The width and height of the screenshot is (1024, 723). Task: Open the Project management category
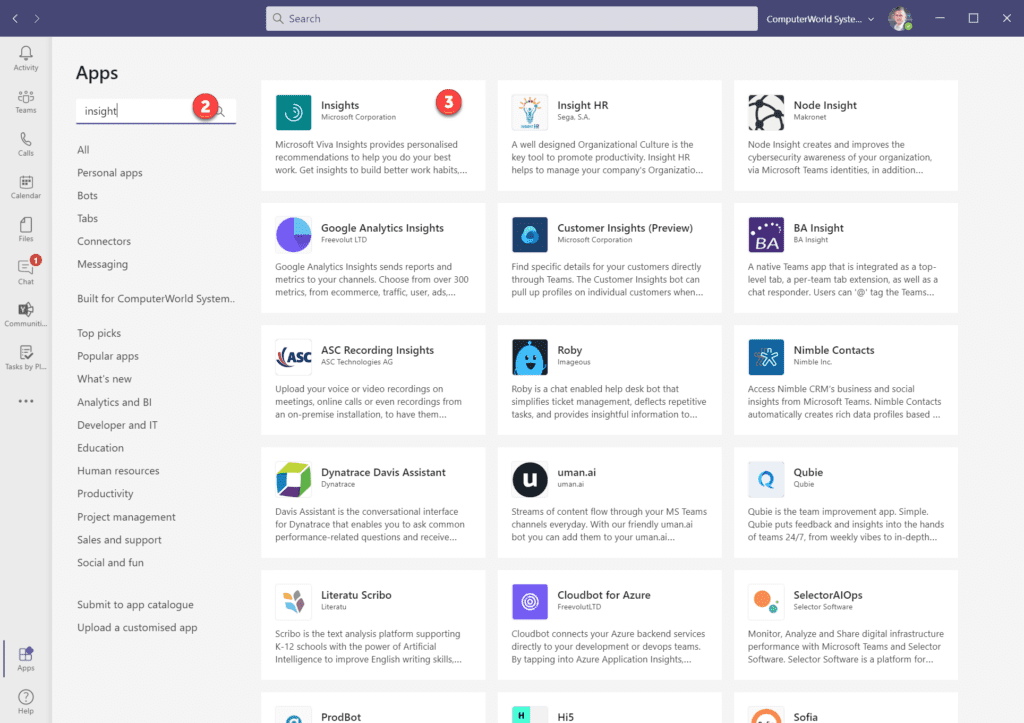pos(126,517)
